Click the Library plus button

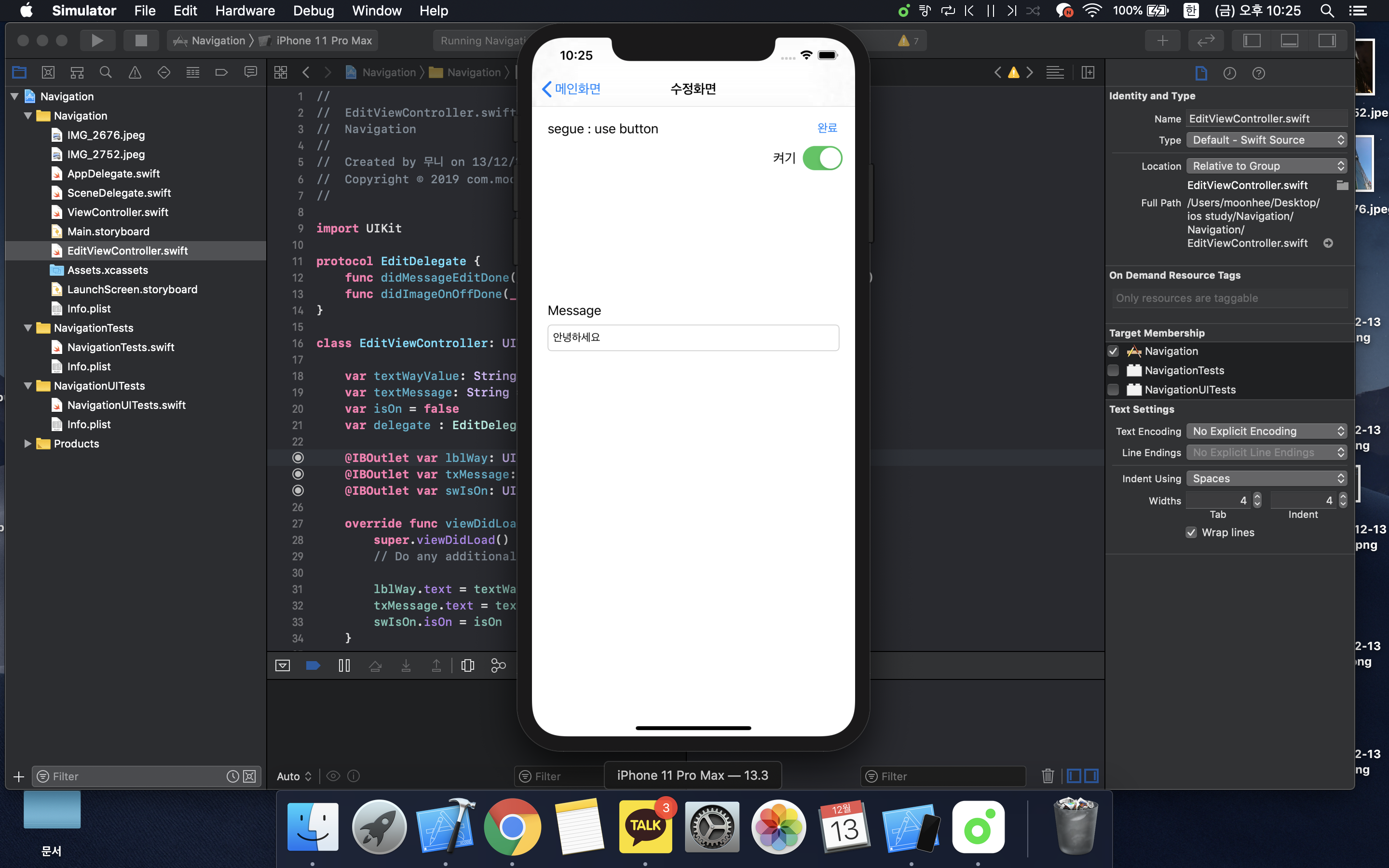point(1162,41)
